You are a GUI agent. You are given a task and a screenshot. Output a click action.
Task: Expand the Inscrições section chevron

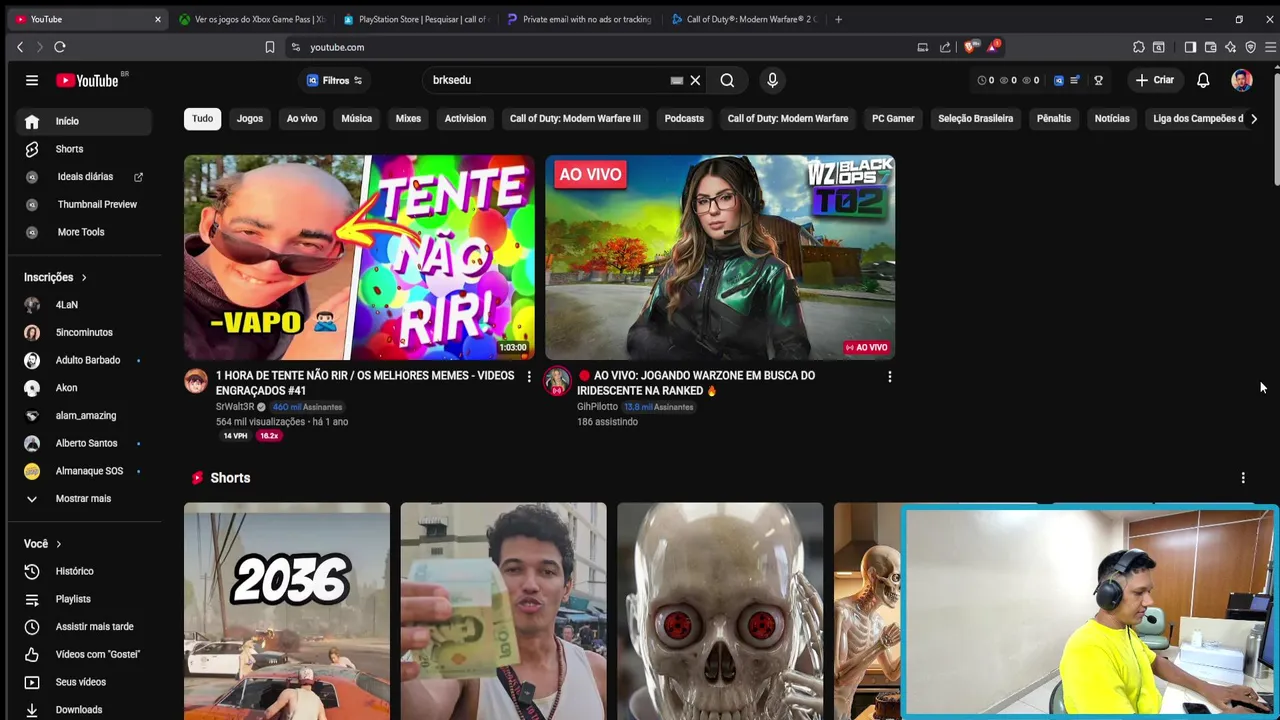[84, 277]
